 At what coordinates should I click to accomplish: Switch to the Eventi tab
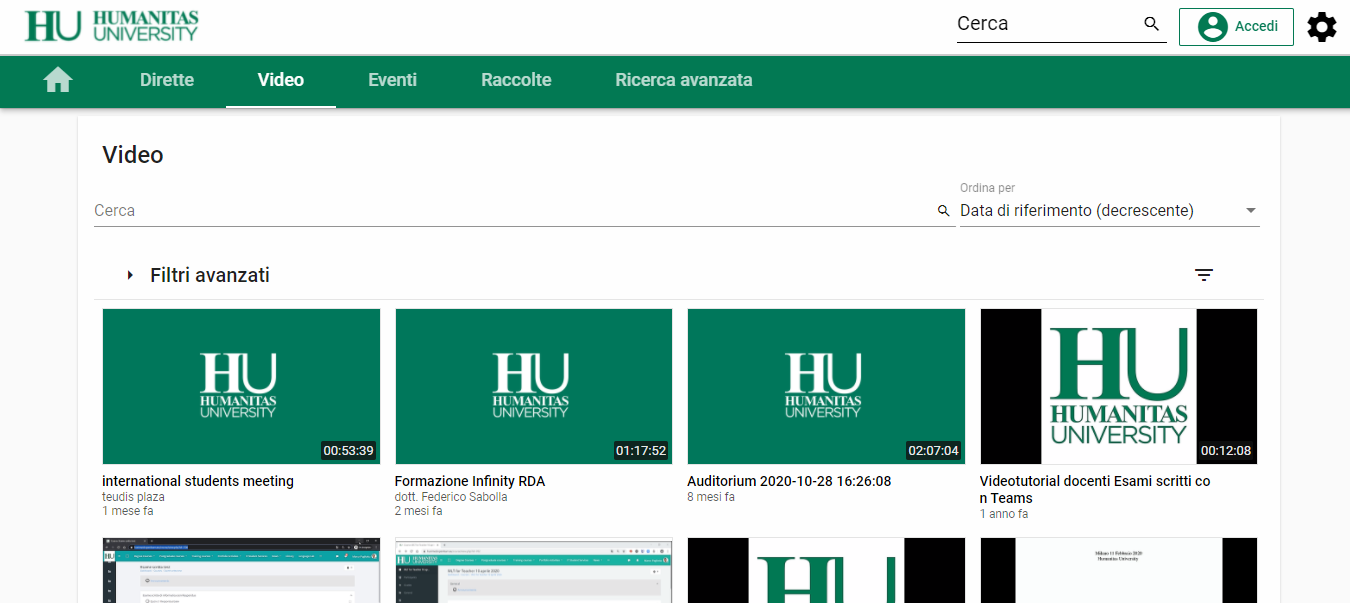tap(392, 80)
